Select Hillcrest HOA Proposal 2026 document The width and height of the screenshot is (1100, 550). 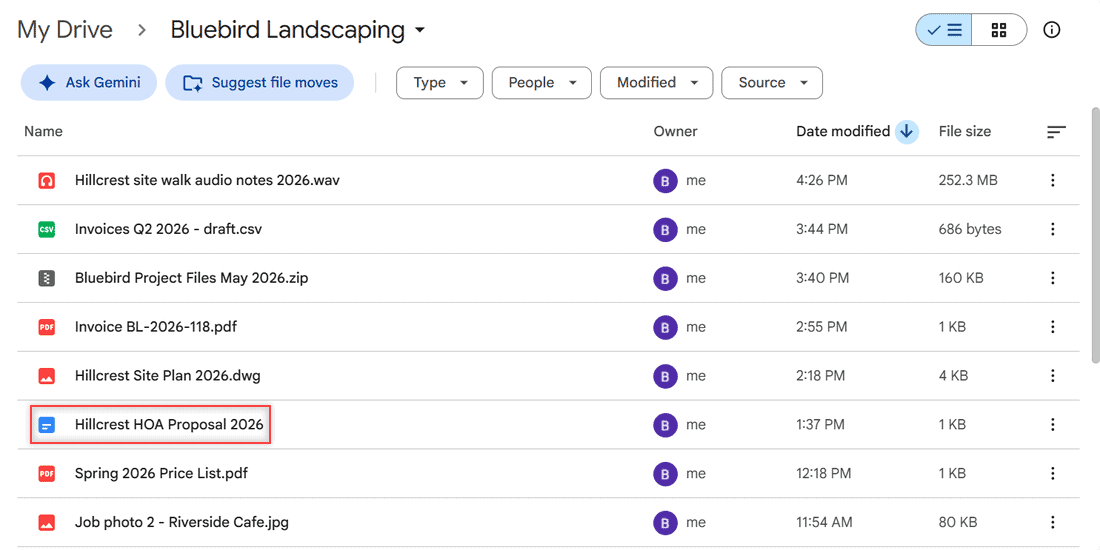169,424
